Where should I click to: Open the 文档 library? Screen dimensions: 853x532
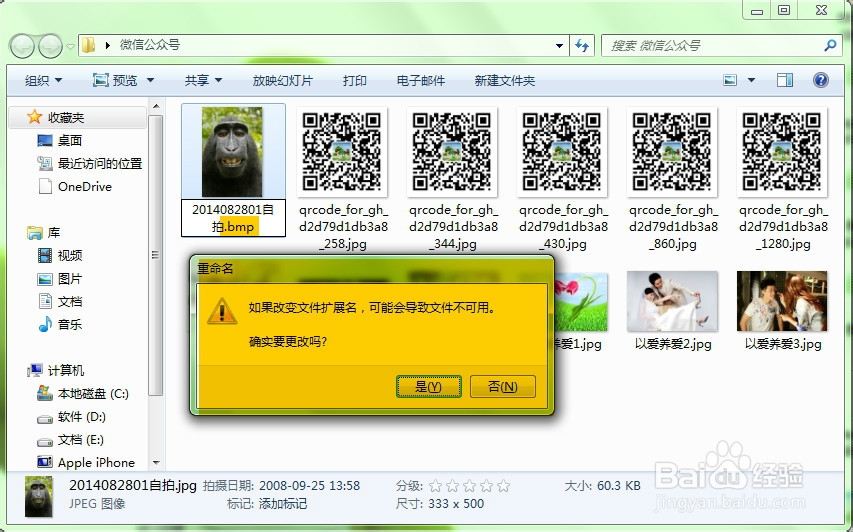pyautogui.click(x=59, y=301)
